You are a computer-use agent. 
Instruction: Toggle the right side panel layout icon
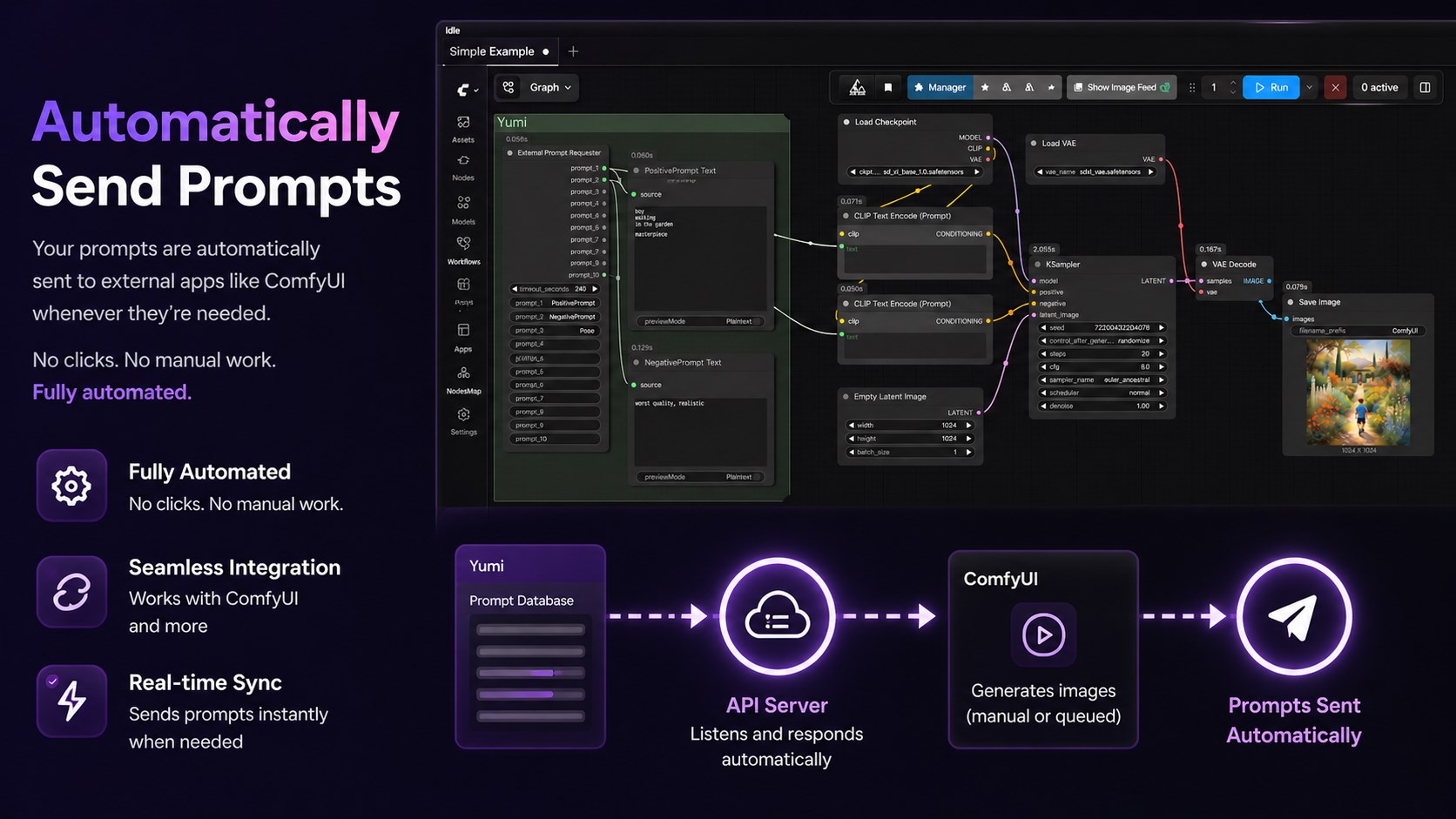click(x=1425, y=87)
